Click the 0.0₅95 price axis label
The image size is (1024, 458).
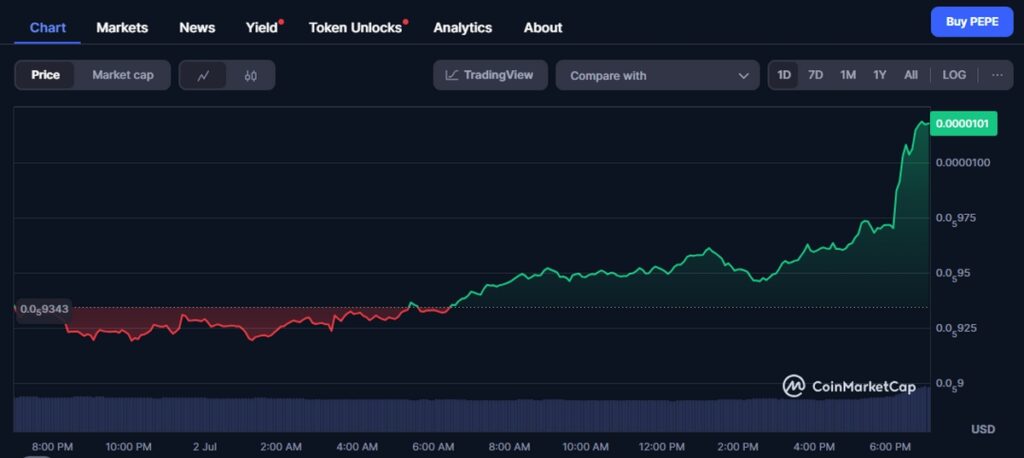tap(953, 273)
